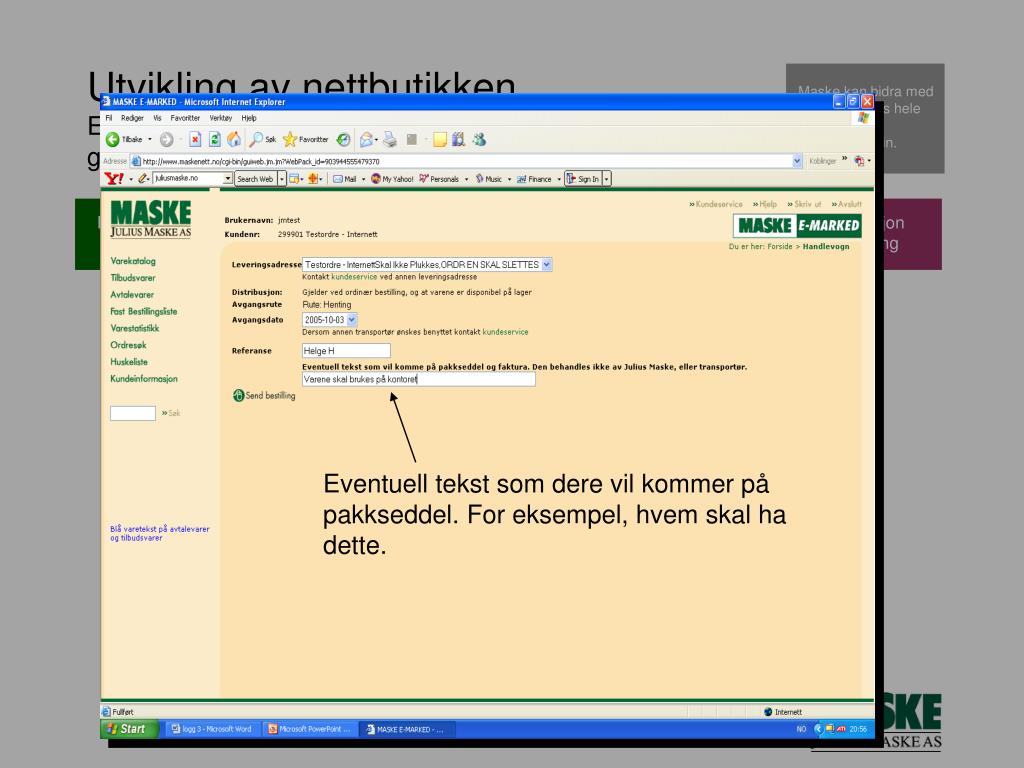
Task: Print the page with printer icon
Action: coord(390,139)
